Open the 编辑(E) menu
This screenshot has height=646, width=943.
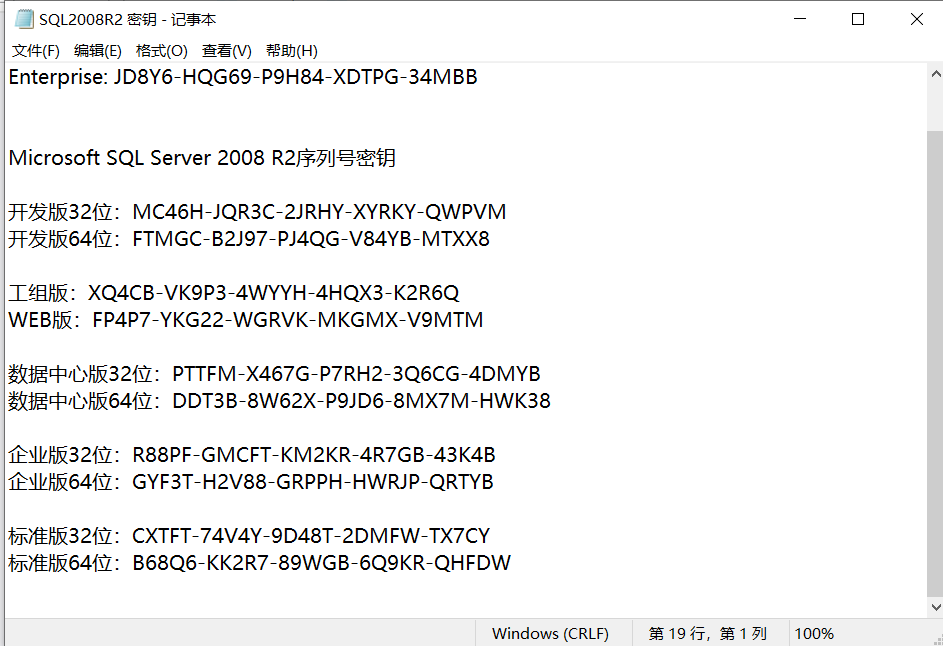coord(98,51)
